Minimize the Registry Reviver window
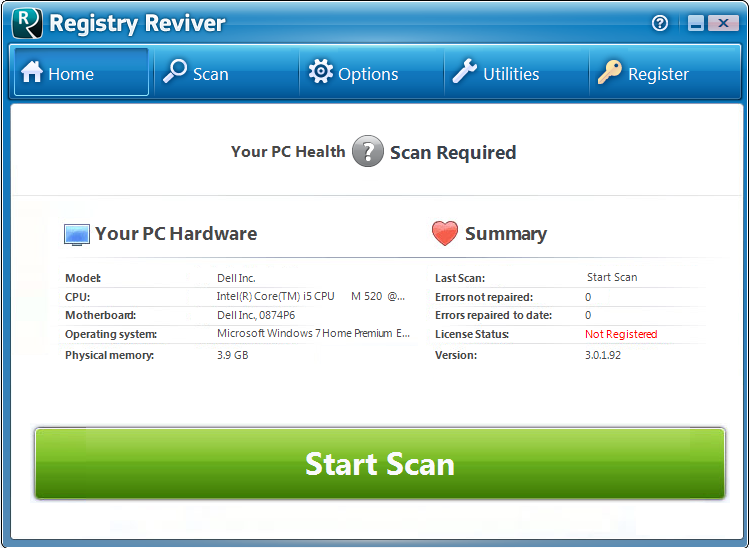The width and height of the screenshot is (749, 548). point(694,23)
